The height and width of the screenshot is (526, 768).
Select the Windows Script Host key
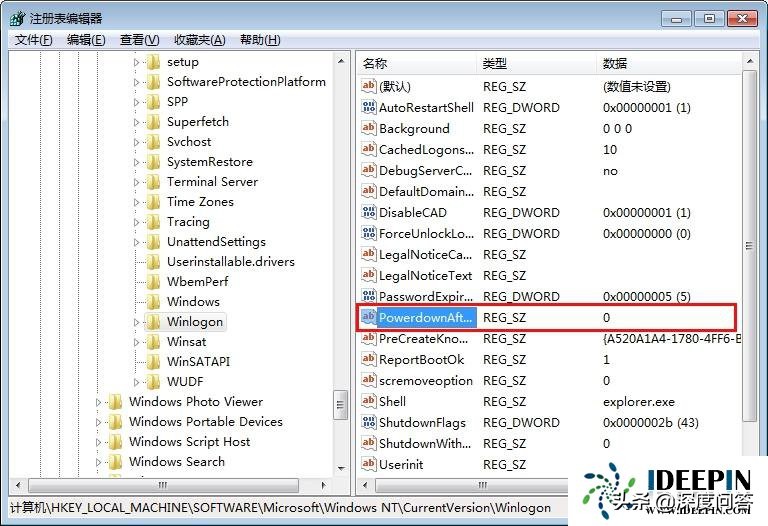point(190,442)
